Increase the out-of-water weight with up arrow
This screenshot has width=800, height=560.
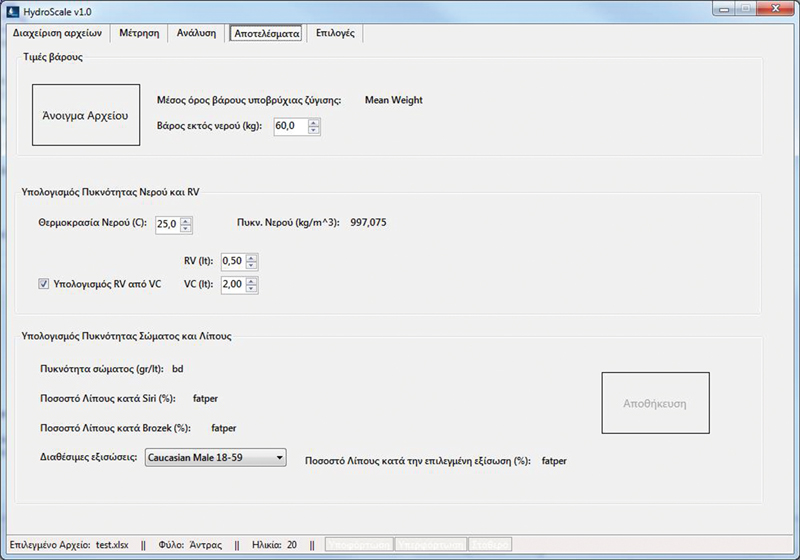pos(314,122)
